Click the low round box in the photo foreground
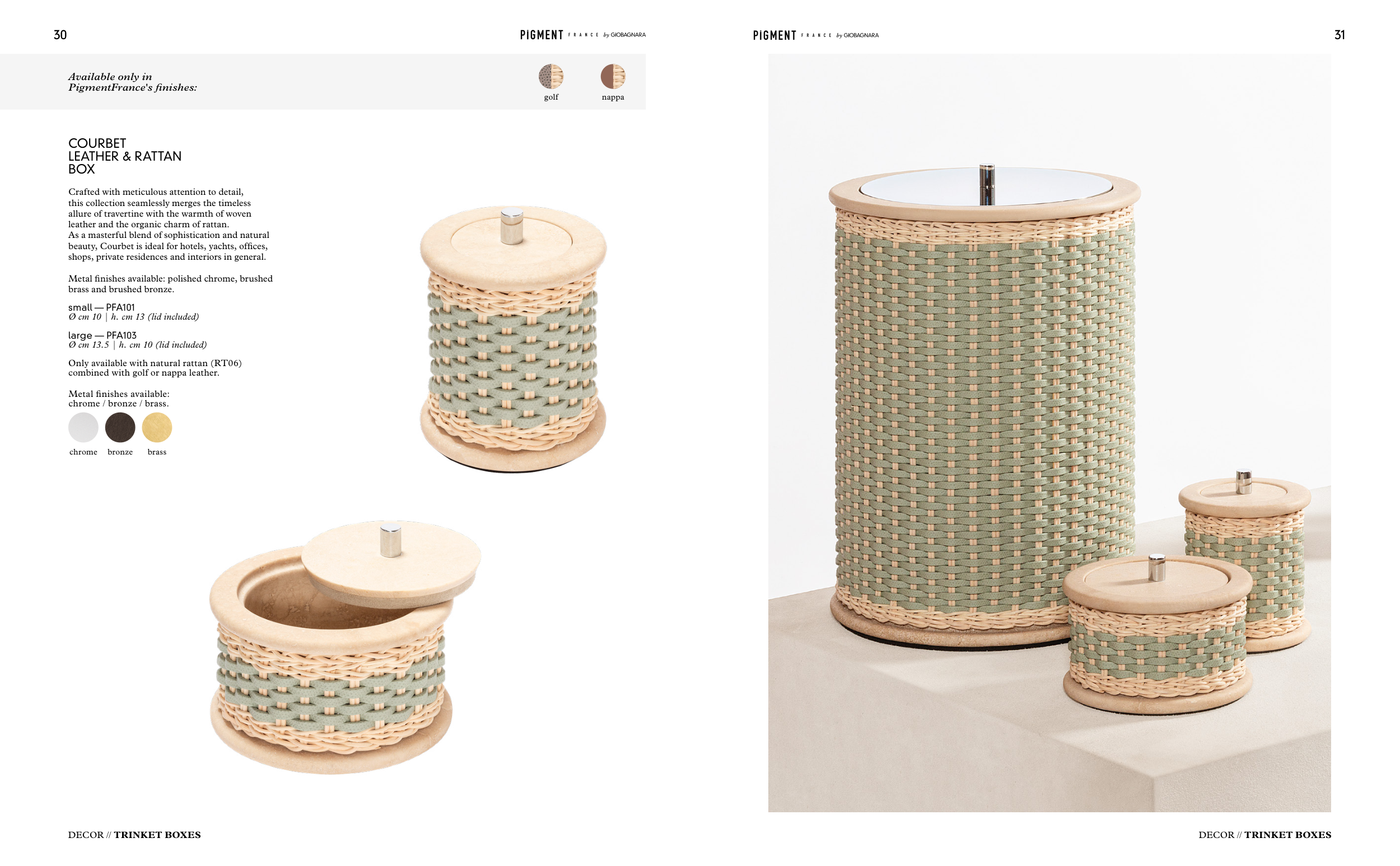 [1156, 635]
